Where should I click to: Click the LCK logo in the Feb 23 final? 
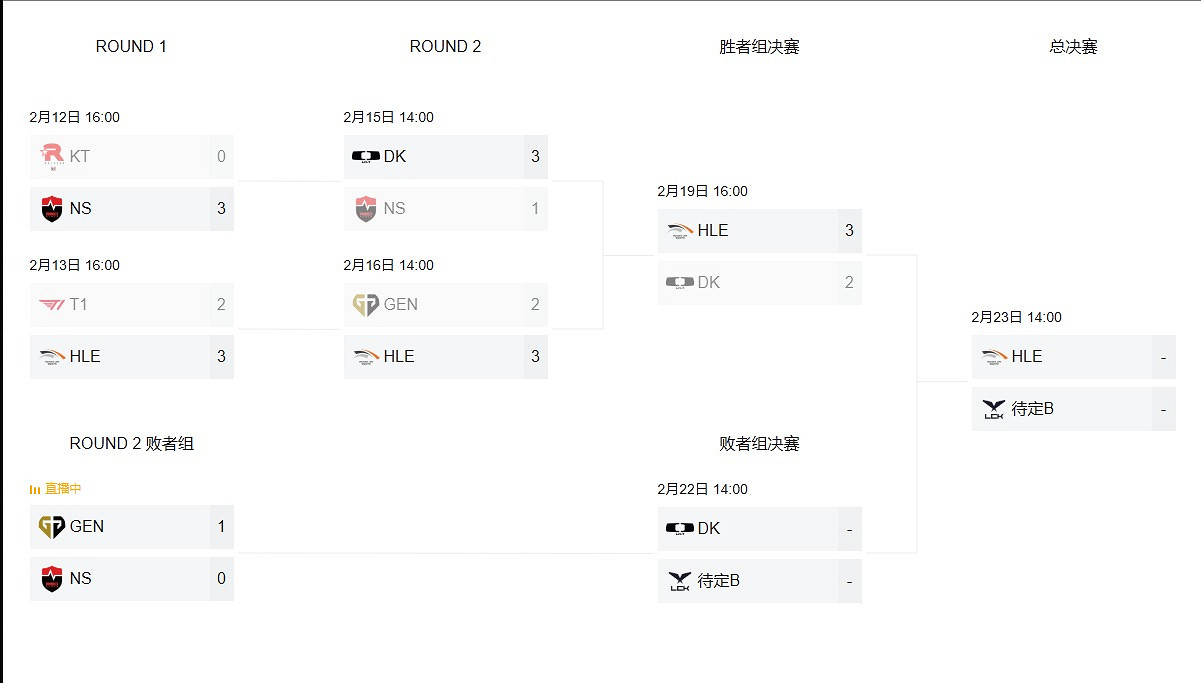point(994,409)
